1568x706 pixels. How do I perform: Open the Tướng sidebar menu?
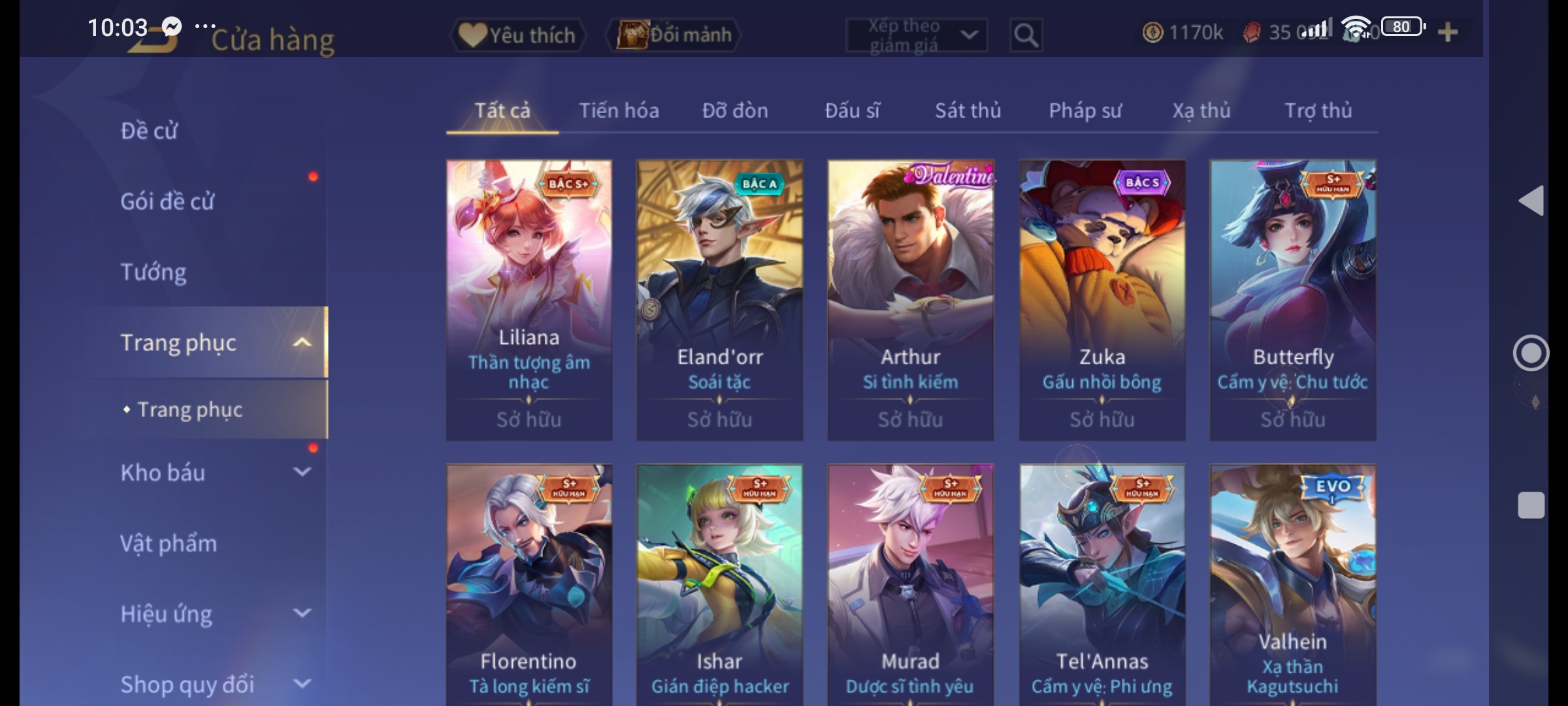[154, 272]
